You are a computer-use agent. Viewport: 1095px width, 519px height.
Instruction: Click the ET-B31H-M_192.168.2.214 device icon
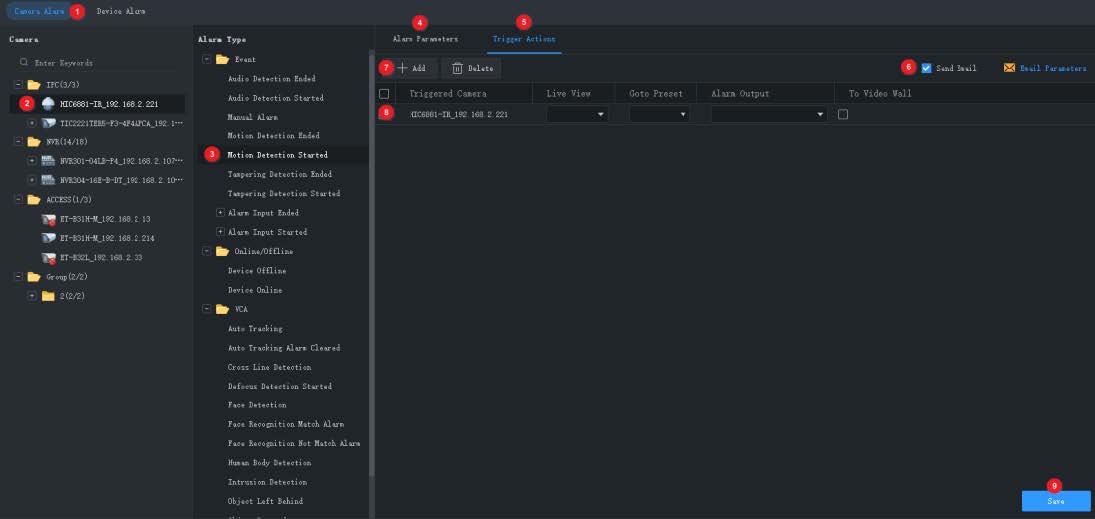47,238
